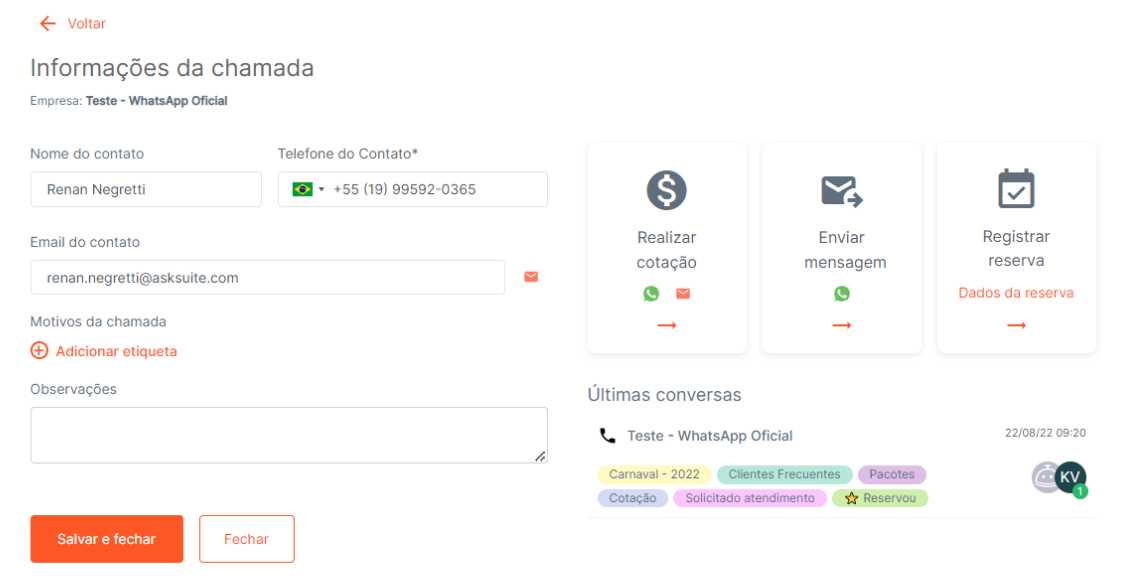The image size is (1125, 587).
Task: Open the Dados da reserva link
Action: [x=1016, y=293]
